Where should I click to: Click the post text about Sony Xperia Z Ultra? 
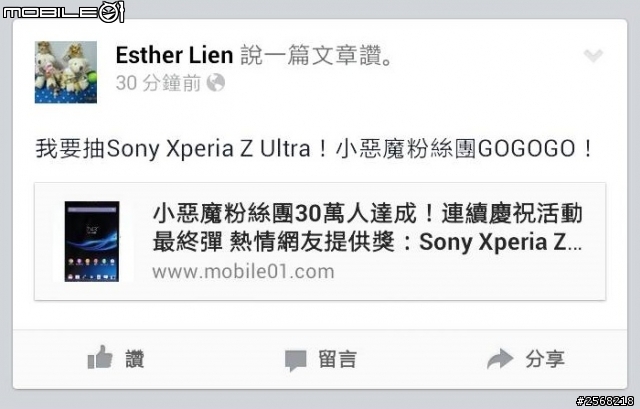[314, 149]
